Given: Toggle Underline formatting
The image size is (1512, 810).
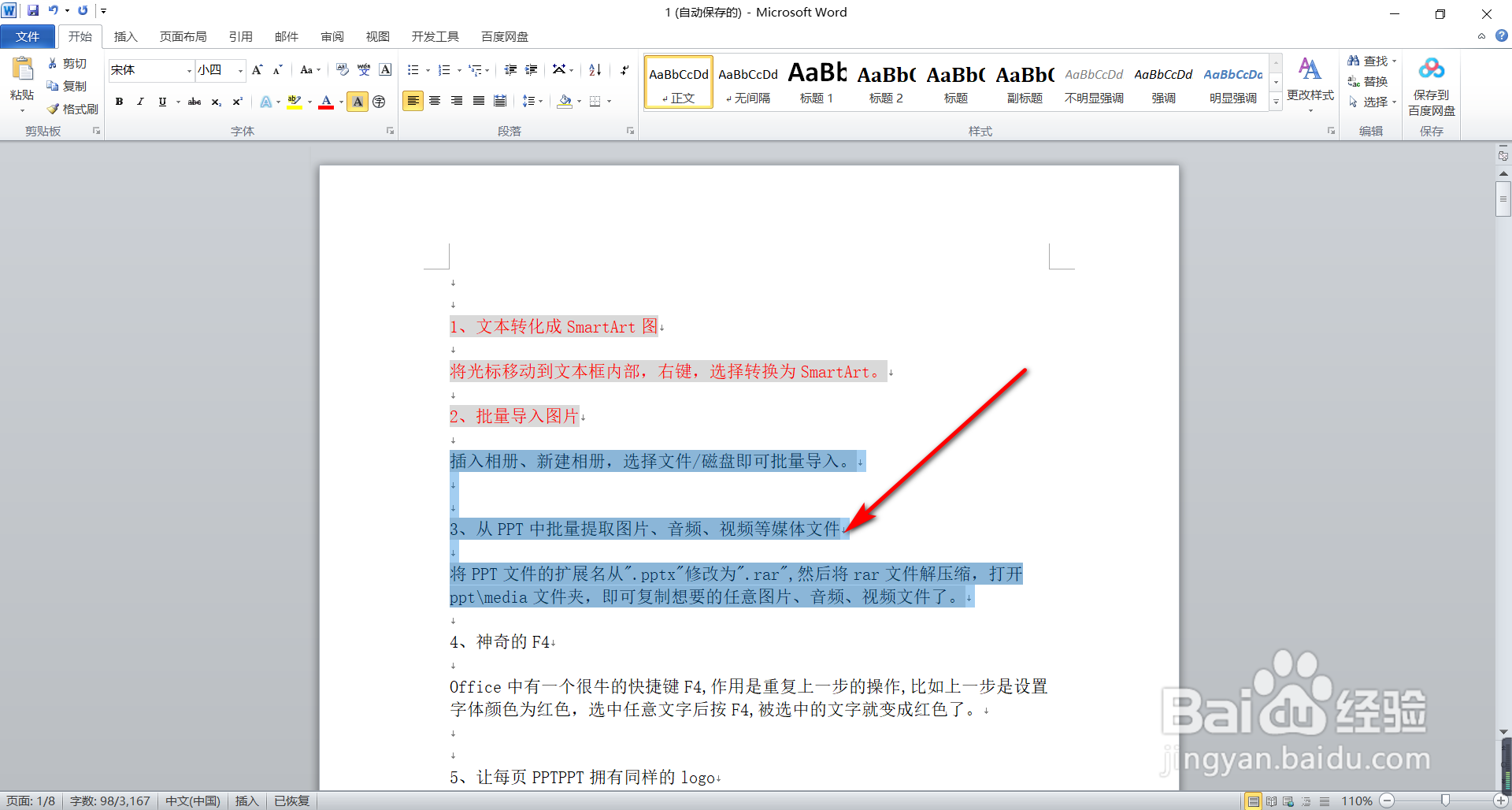Looking at the screenshot, I should click(x=162, y=102).
